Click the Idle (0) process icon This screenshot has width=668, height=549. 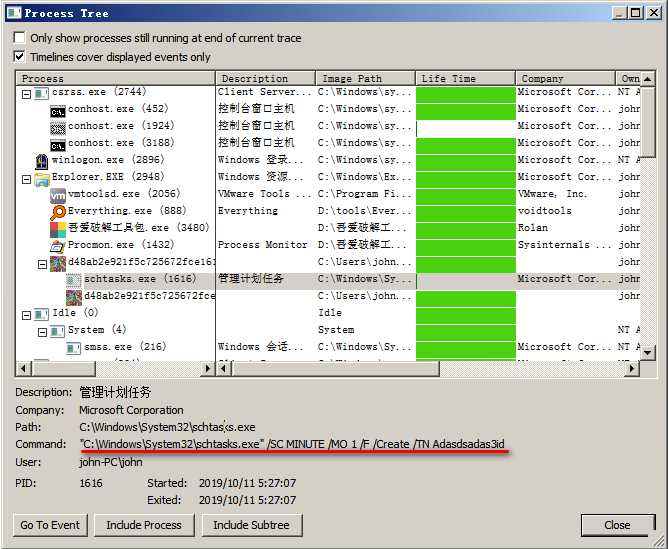tap(41, 314)
